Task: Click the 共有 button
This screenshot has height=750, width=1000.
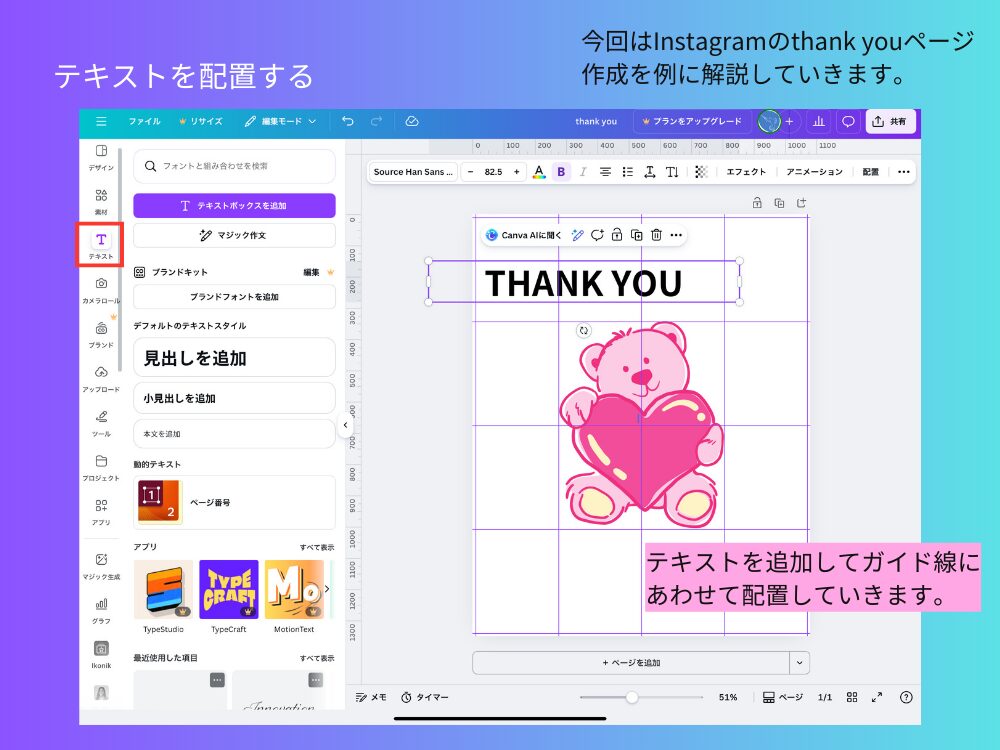Action: pyautogui.click(x=889, y=121)
